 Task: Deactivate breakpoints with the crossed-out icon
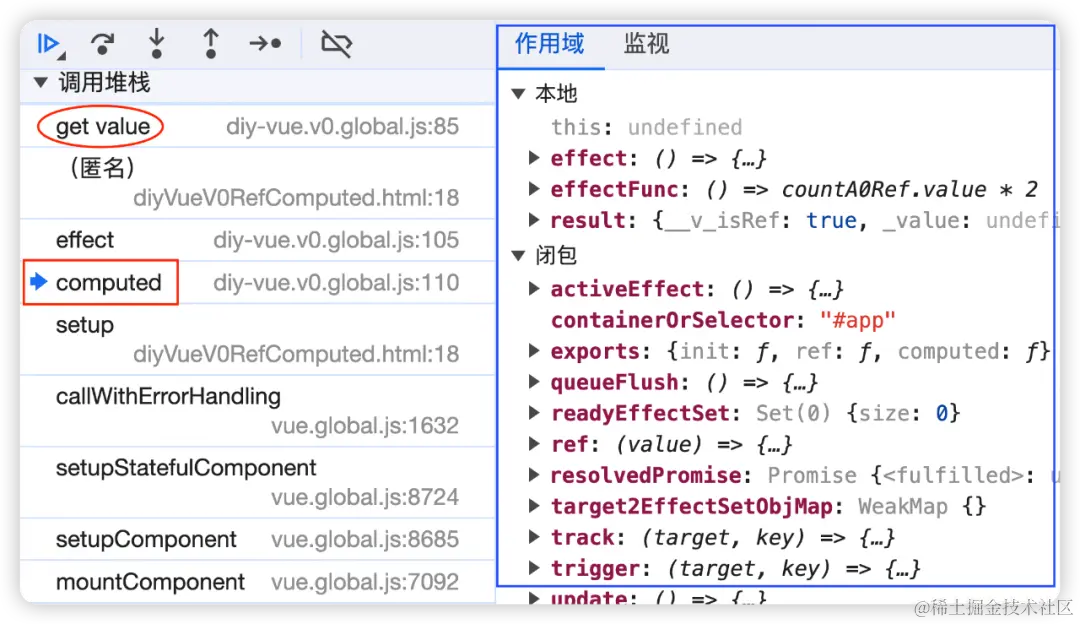pyautogui.click(x=337, y=44)
